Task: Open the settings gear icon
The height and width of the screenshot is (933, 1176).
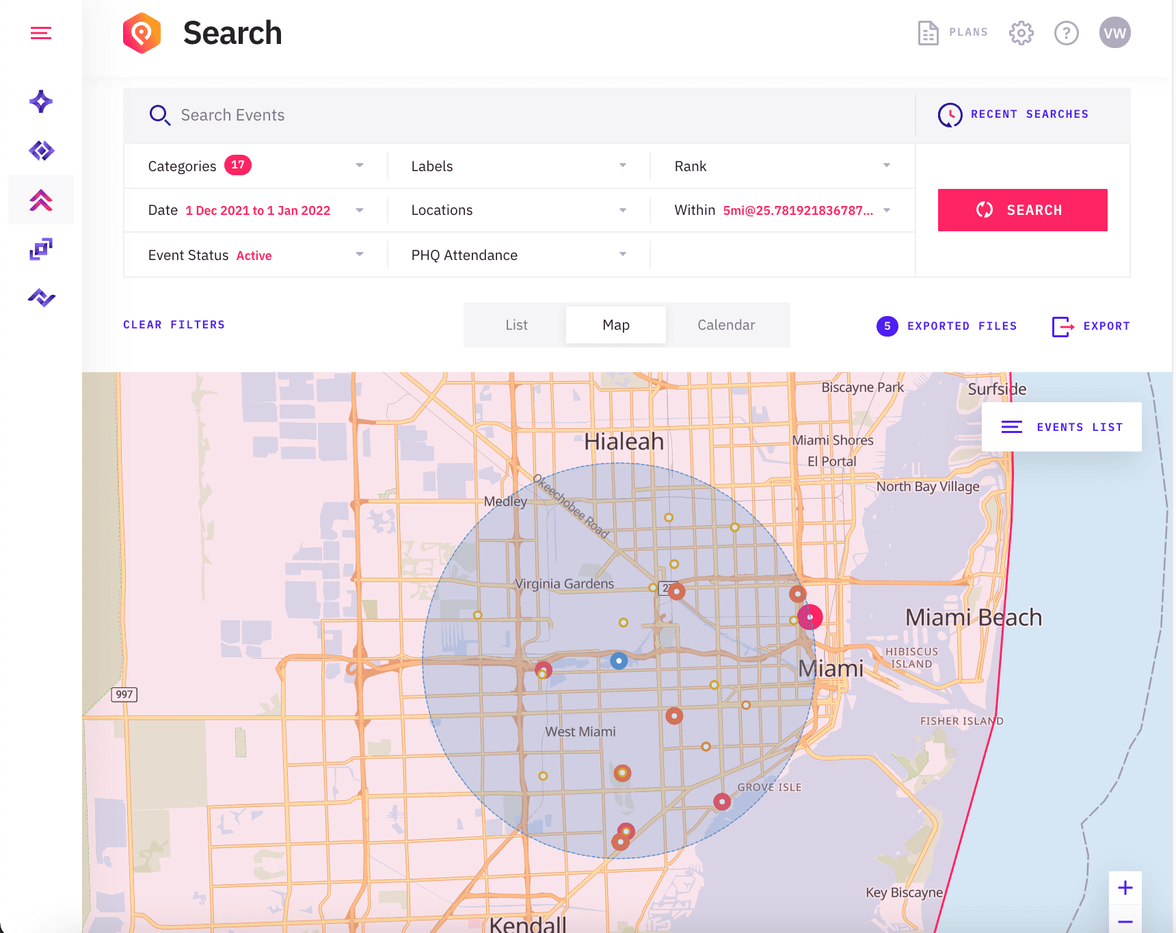Action: (x=1021, y=32)
